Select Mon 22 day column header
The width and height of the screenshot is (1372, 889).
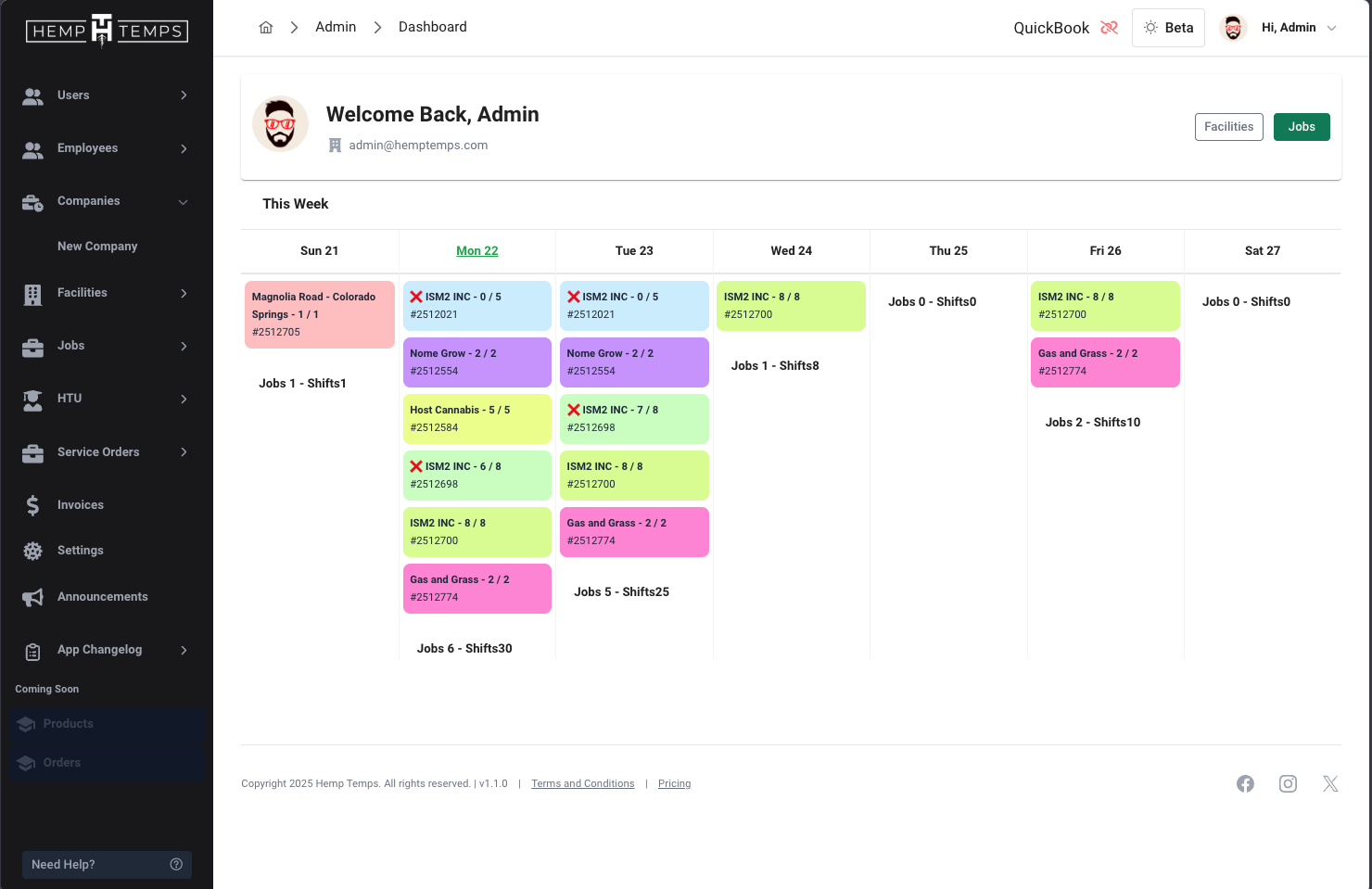coord(476,251)
